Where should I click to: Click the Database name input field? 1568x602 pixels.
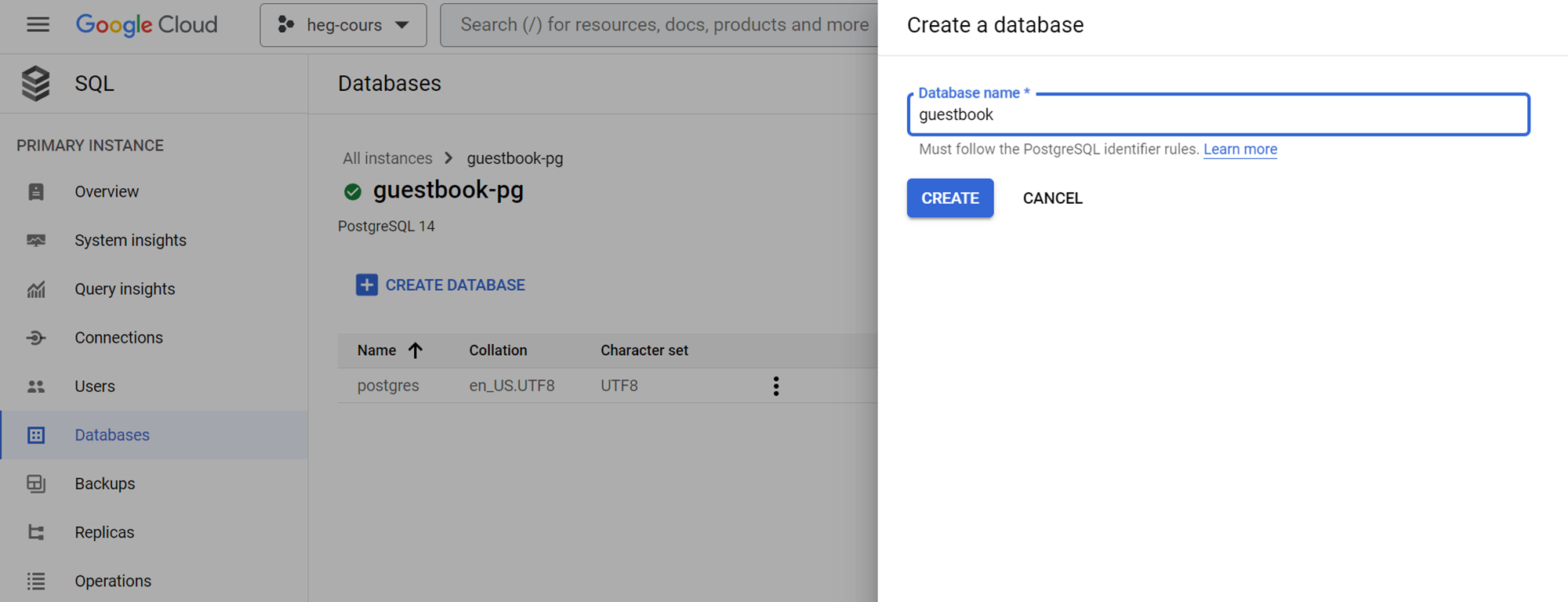pyautogui.click(x=1218, y=115)
